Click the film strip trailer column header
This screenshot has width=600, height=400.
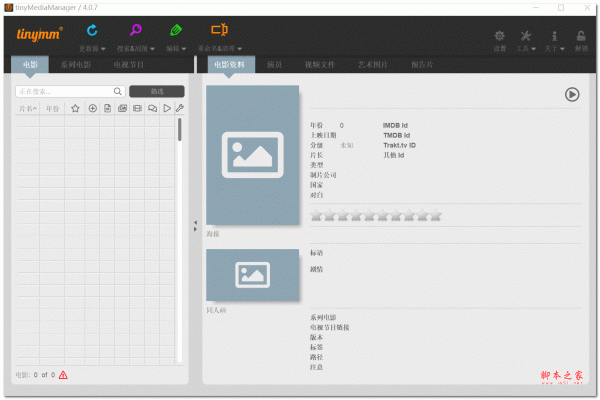[x=137, y=108]
